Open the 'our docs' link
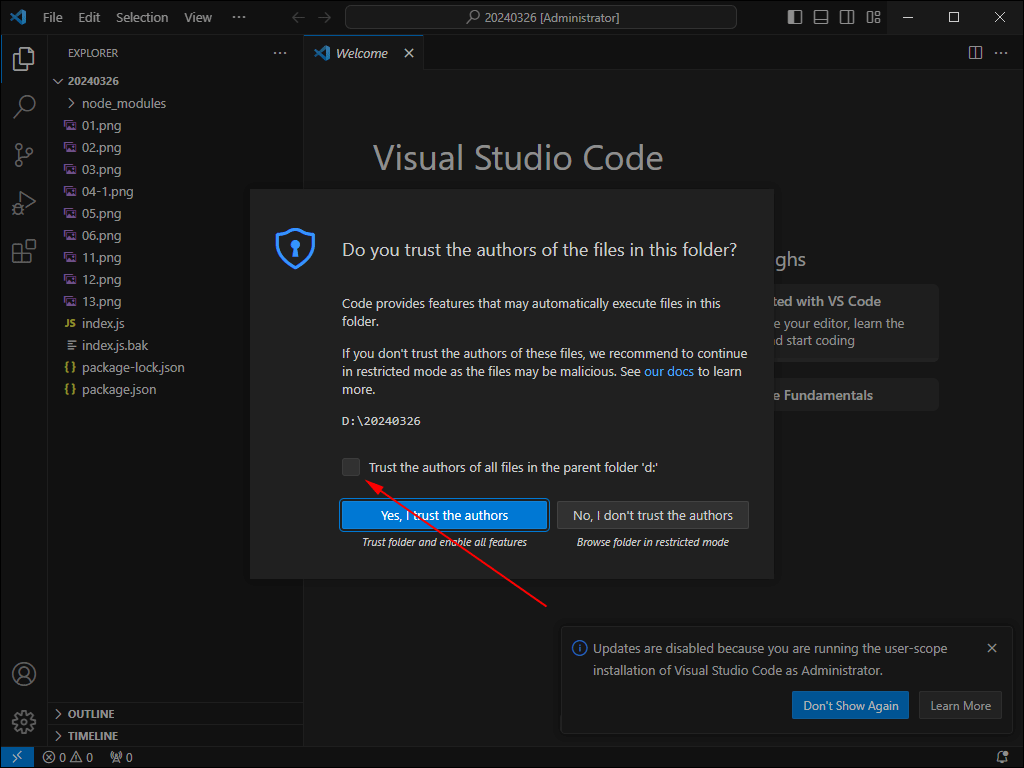Viewport: 1024px width, 768px height. 669,372
